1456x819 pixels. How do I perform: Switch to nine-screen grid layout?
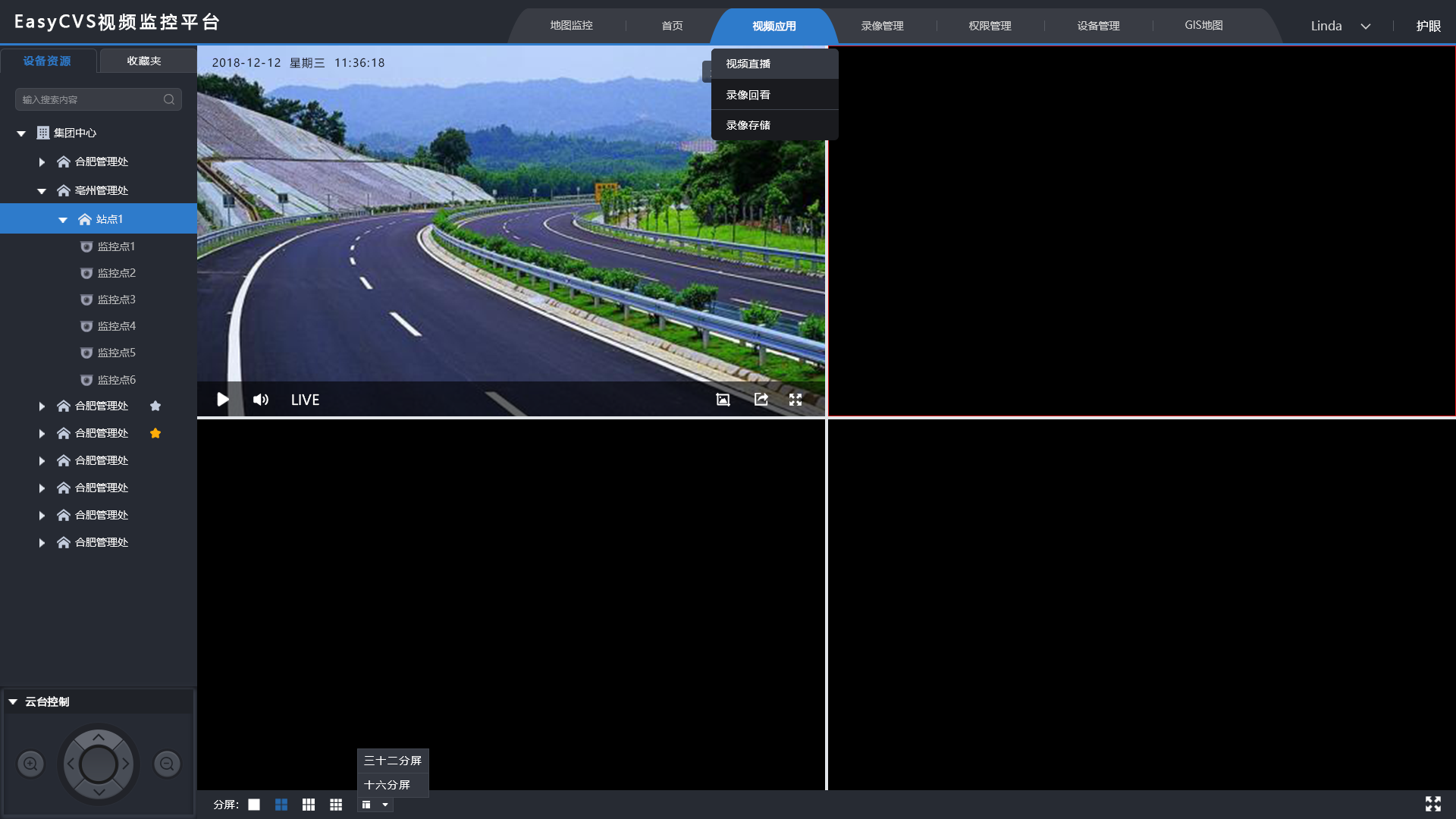tap(336, 805)
